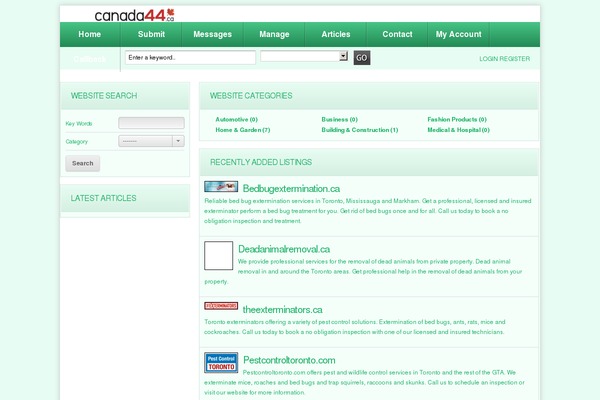
Task: Open the Building & Construction (1) category
Action: 360,130
